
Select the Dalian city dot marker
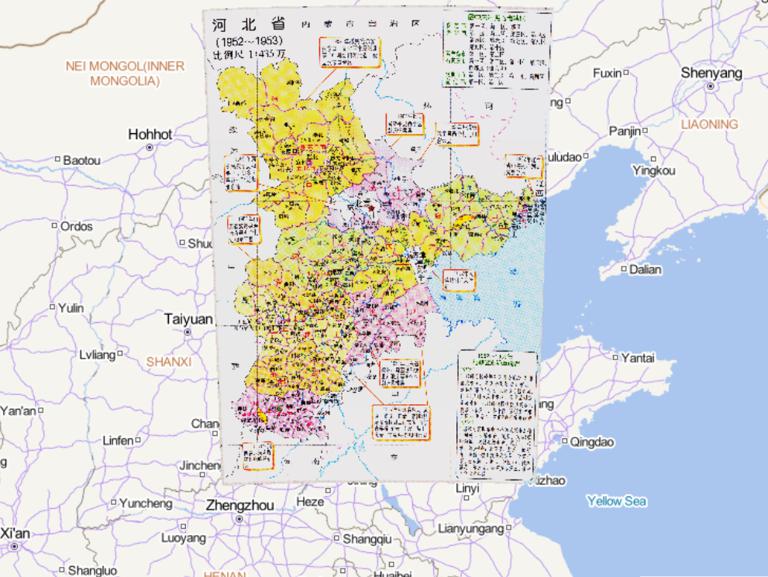click(x=622, y=269)
